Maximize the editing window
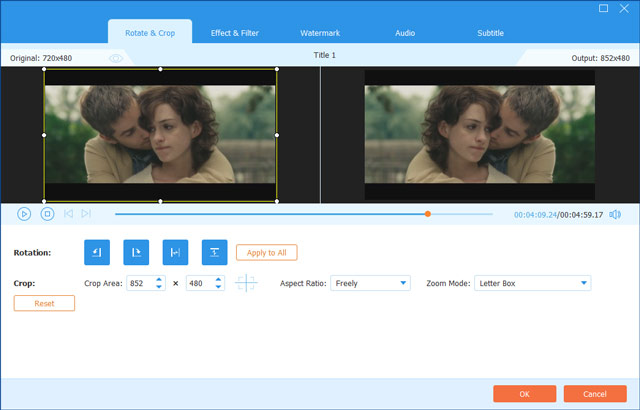 tap(603, 8)
